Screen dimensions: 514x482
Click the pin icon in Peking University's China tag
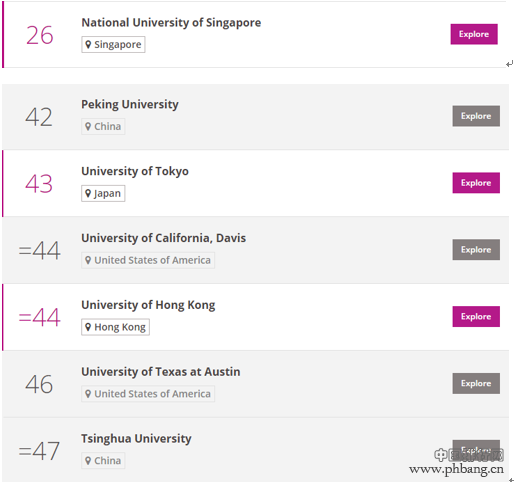88,126
